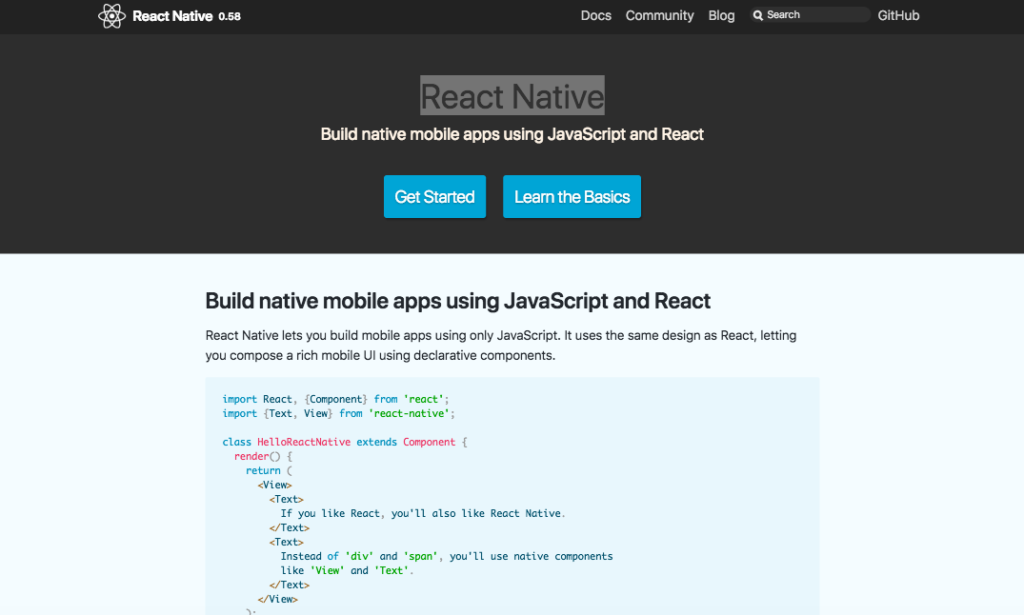The image size is (1024, 615).
Task: Click the 'react' module string in code
Action: click(x=425, y=398)
